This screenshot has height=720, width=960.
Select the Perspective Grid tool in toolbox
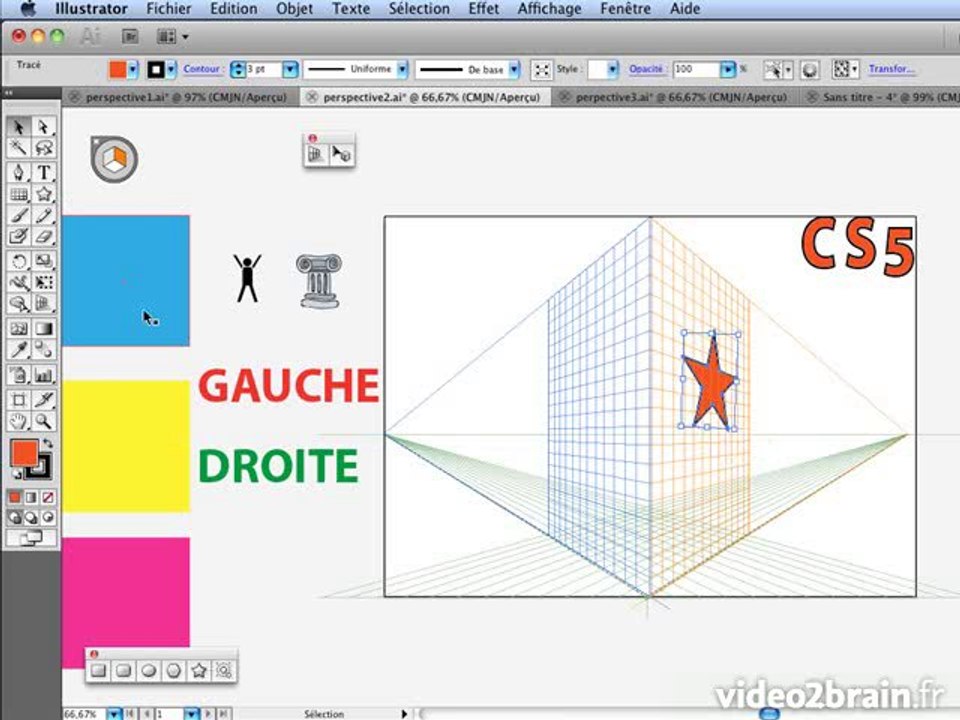tap(43, 304)
